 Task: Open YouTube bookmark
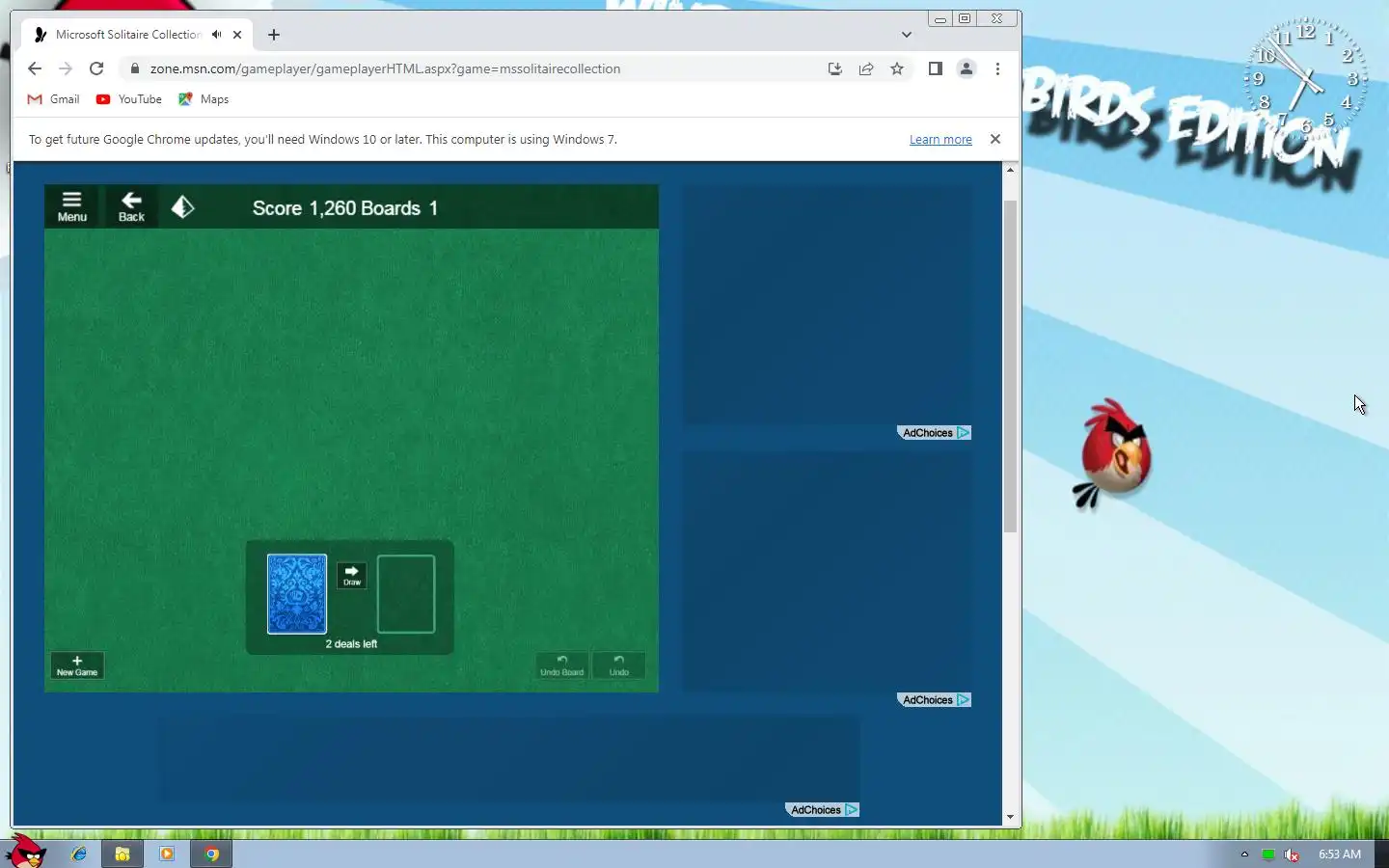pyautogui.click(x=129, y=99)
